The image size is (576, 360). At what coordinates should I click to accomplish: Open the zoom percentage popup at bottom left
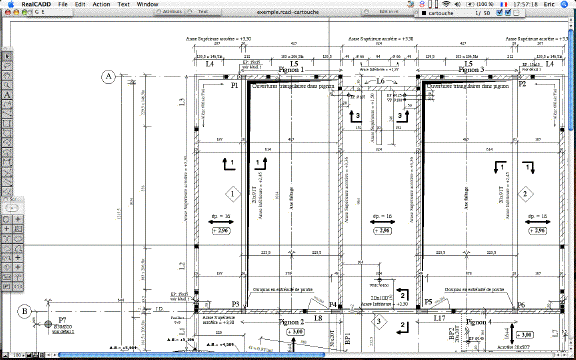pyautogui.click(x=17, y=355)
